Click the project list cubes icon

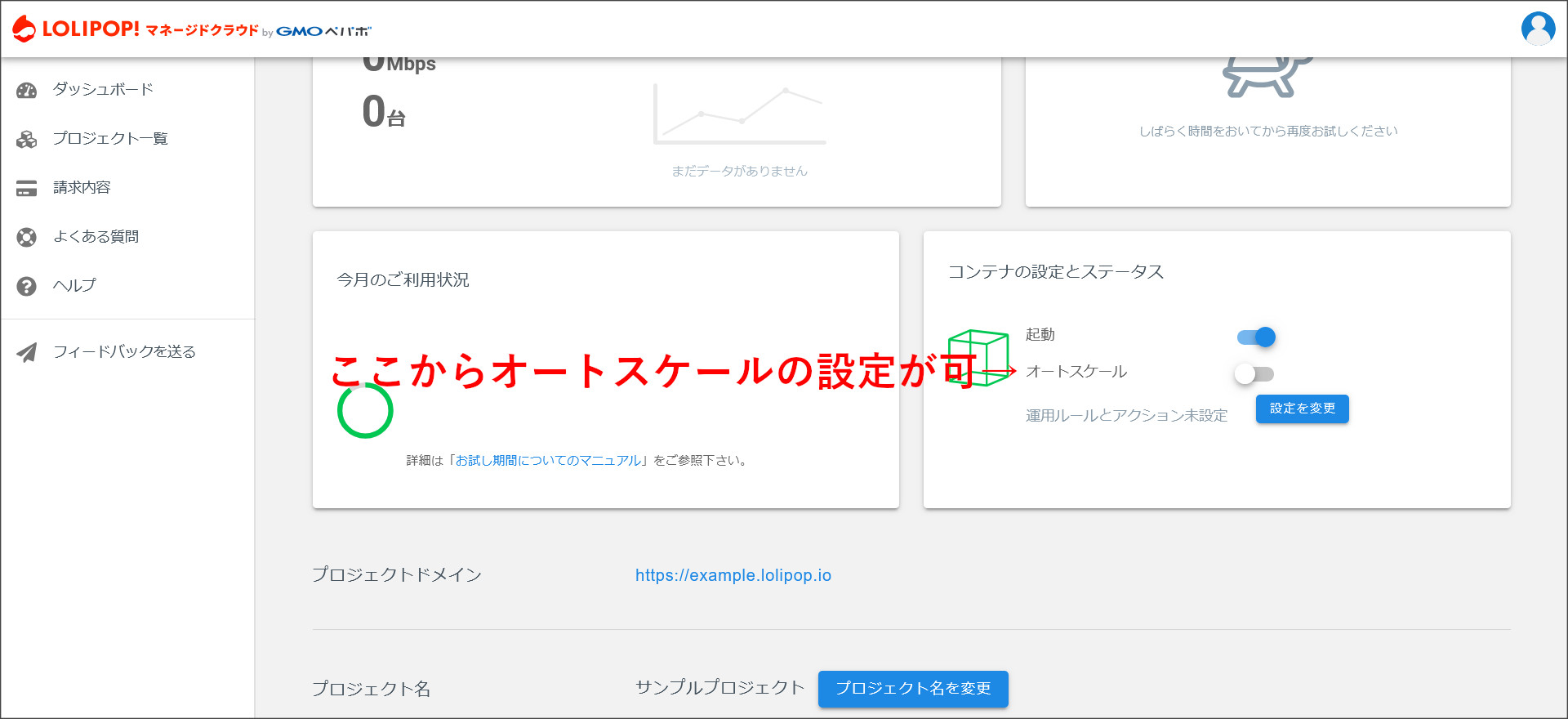[x=27, y=139]
